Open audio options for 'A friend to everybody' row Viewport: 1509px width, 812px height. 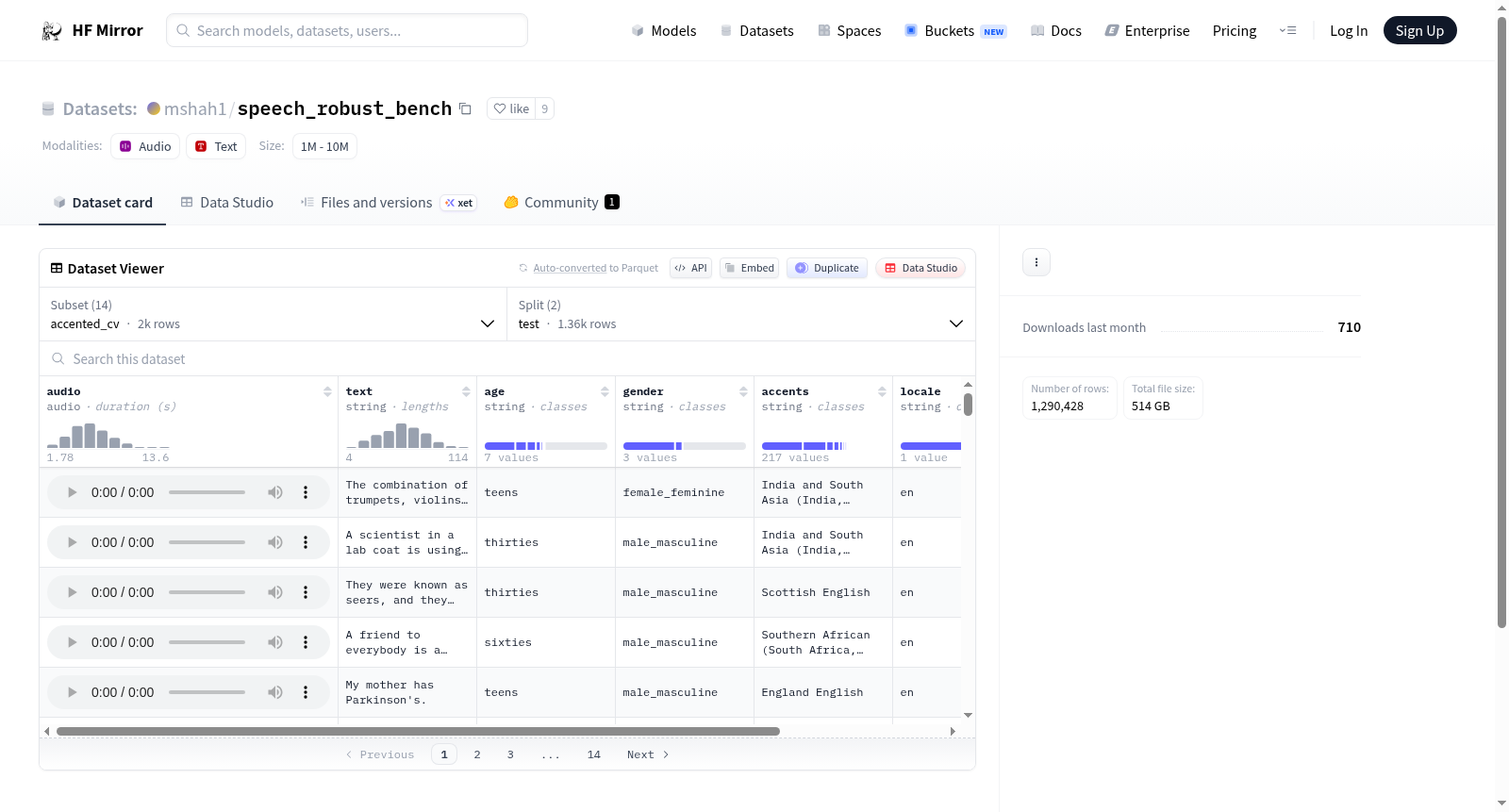pyautogui.click(x=306, y=642)
